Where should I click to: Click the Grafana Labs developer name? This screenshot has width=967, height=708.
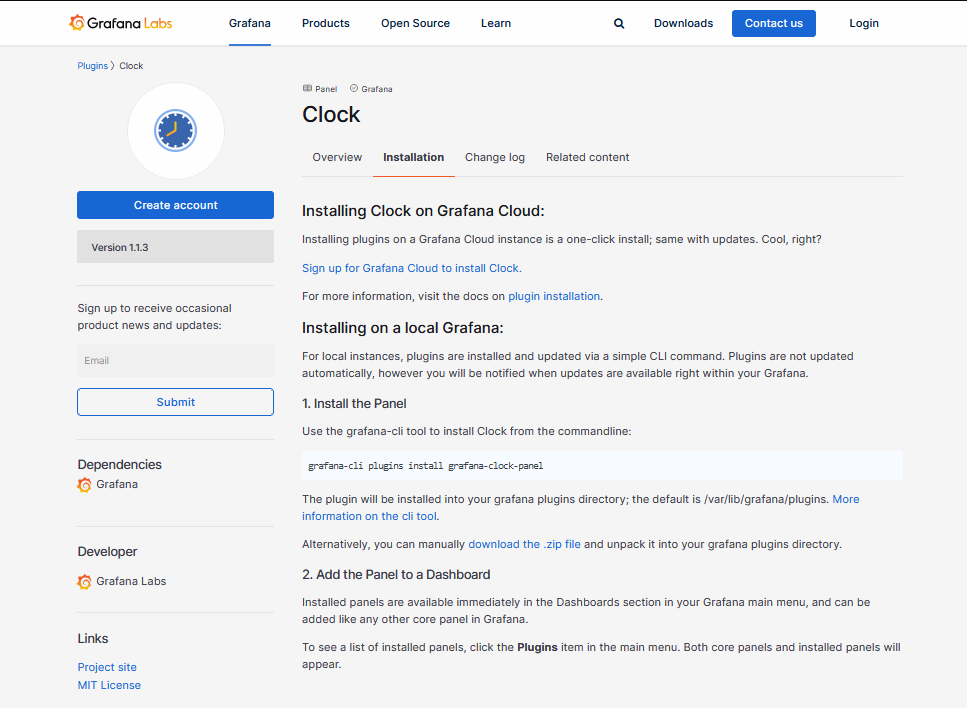[x=131, y=582]
